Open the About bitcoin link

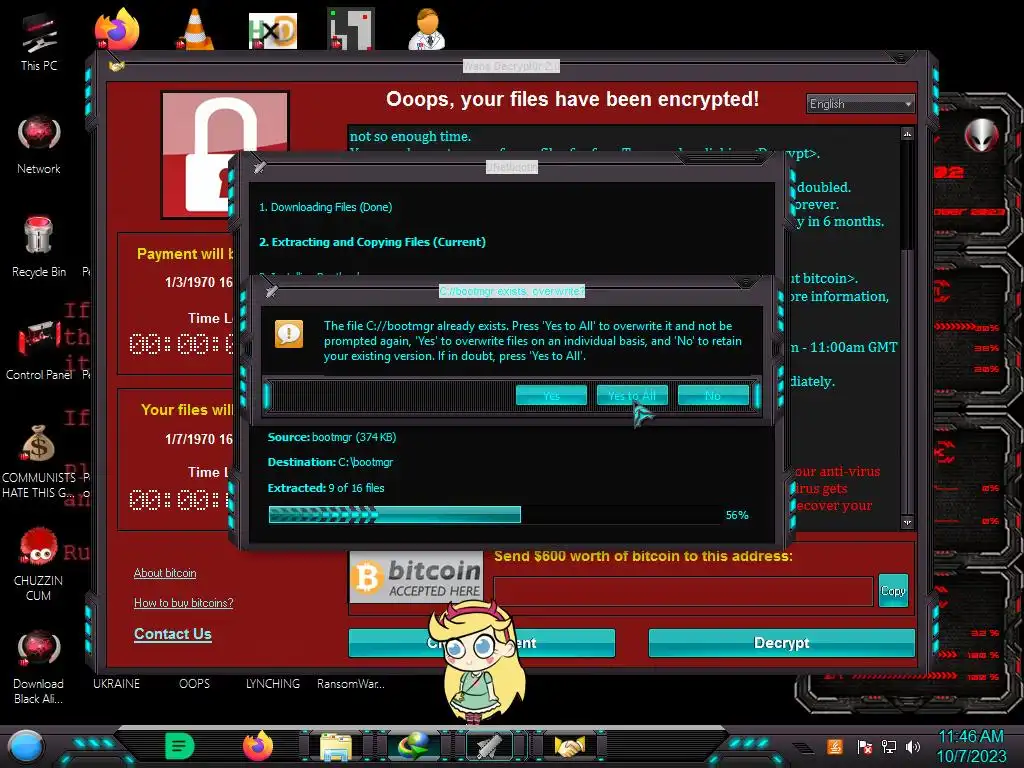(165, 573)
